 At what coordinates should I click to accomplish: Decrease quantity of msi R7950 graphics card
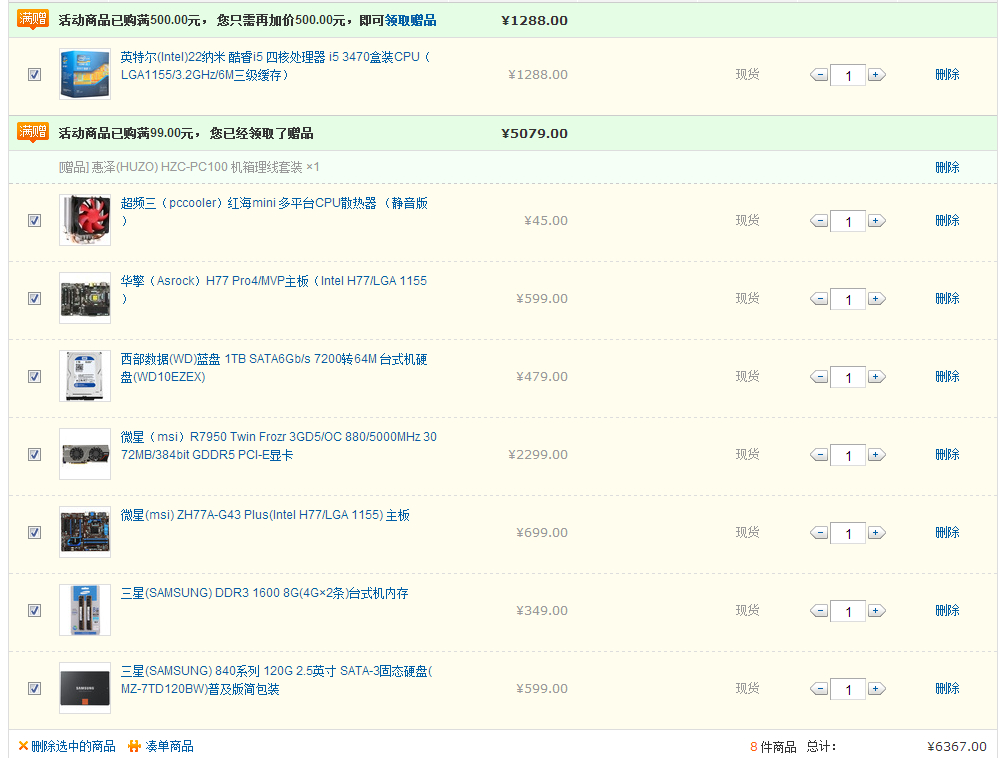tap(819, 455)
